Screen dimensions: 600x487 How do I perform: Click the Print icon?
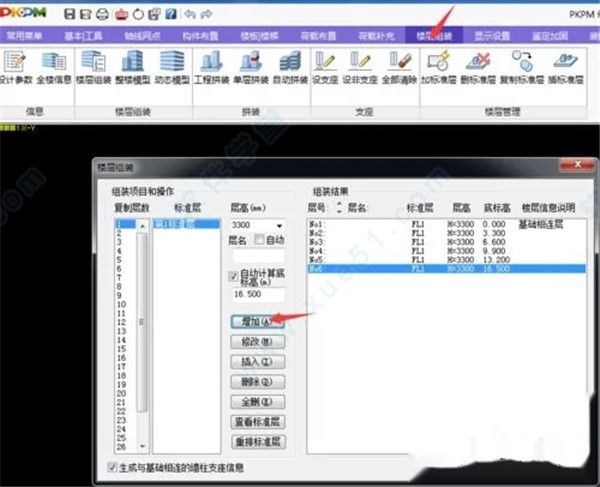coord(102,14)
